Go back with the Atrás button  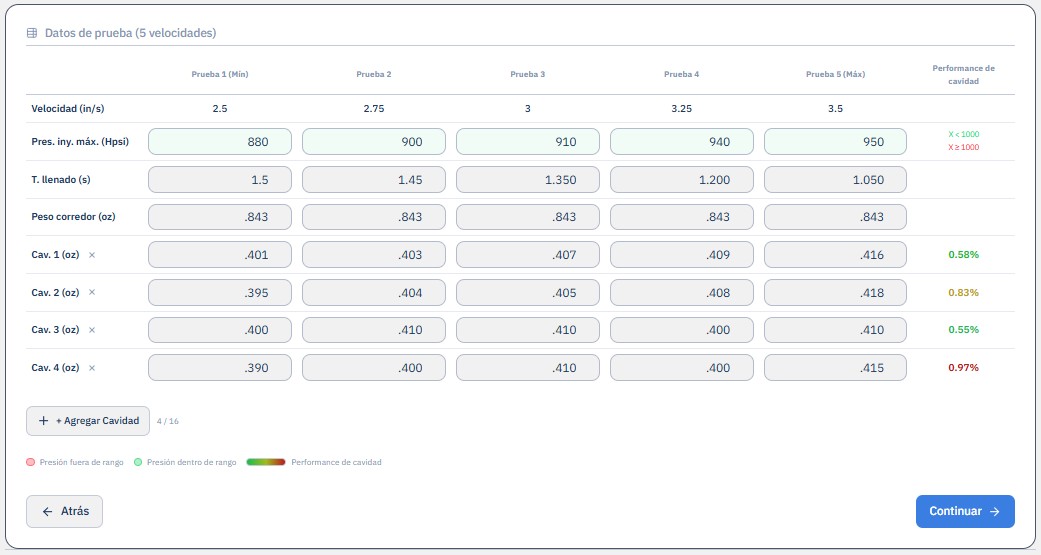64,511
